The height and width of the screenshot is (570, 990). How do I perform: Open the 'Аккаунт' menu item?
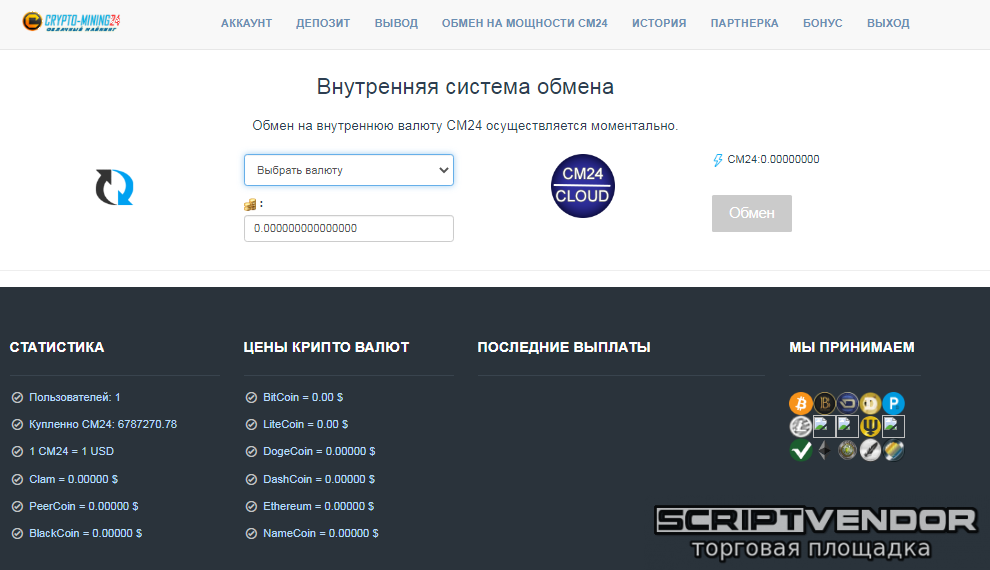[x=246, y=23]
